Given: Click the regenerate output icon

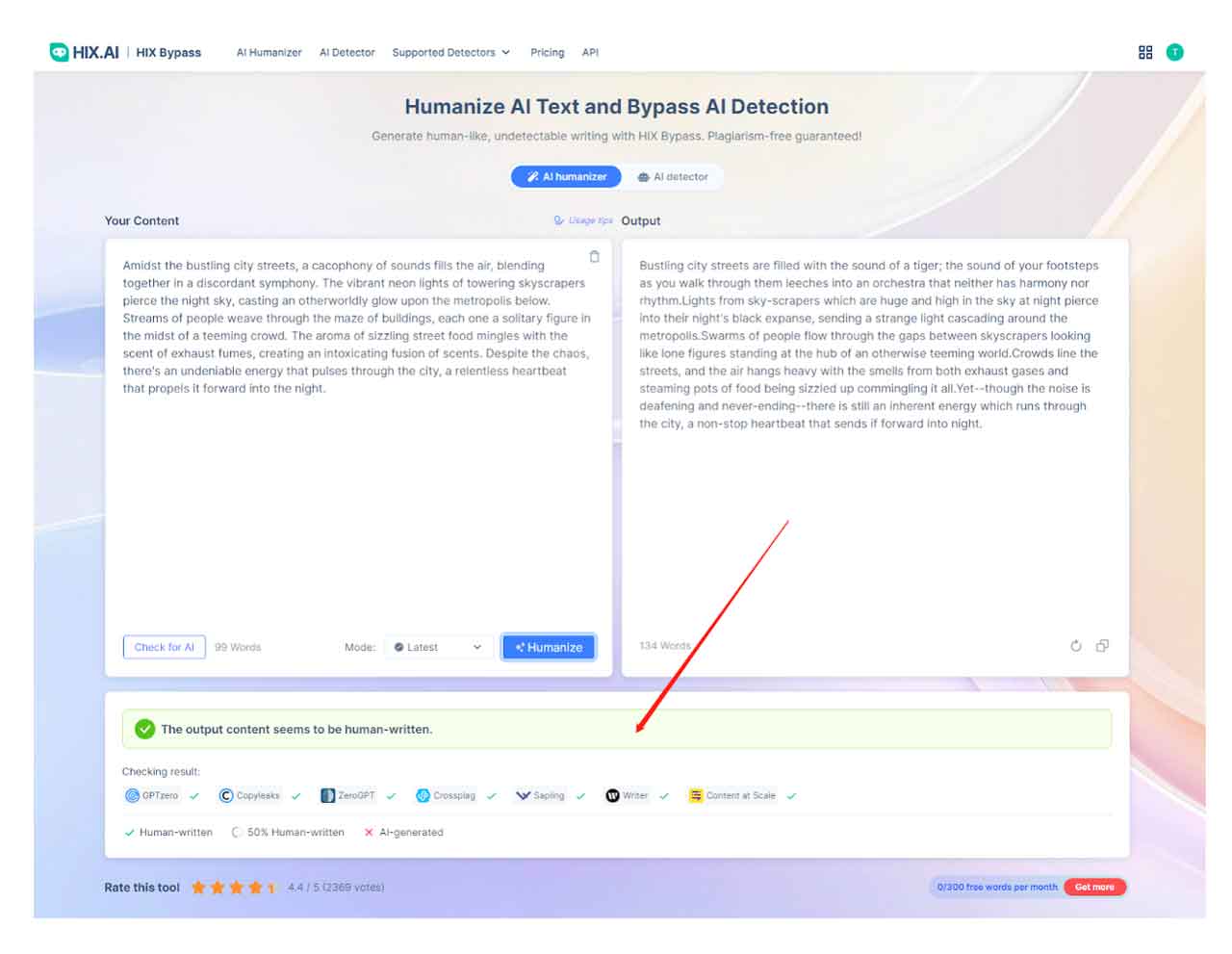Looking at the screenshot, I should pyautogui.click(x=1076, y=646).
